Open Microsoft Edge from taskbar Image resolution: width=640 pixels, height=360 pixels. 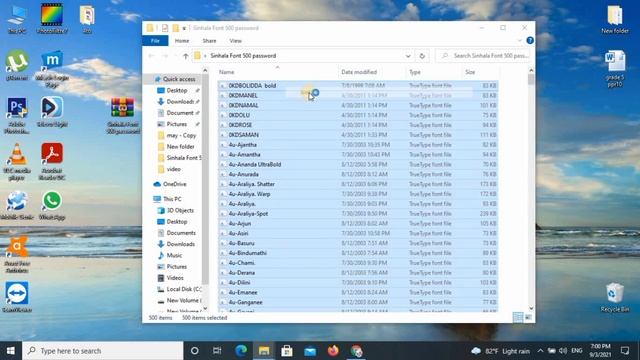(x=241, y=351)
